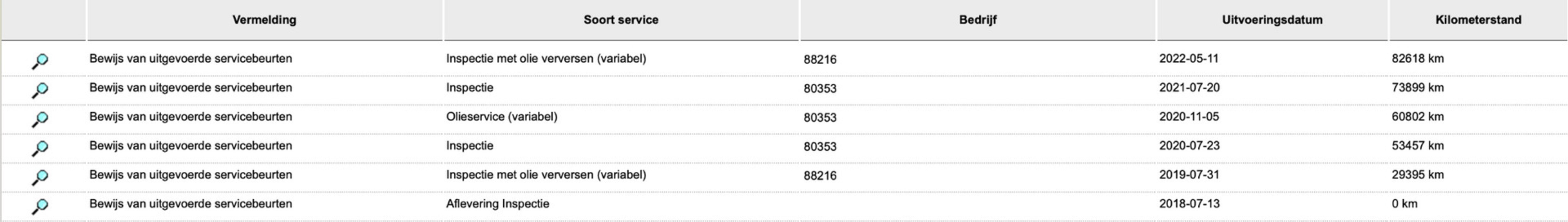Viewport: 1568px width, 222px height.
Task: Sort by Vermelding column header
Action: point(264,19)
